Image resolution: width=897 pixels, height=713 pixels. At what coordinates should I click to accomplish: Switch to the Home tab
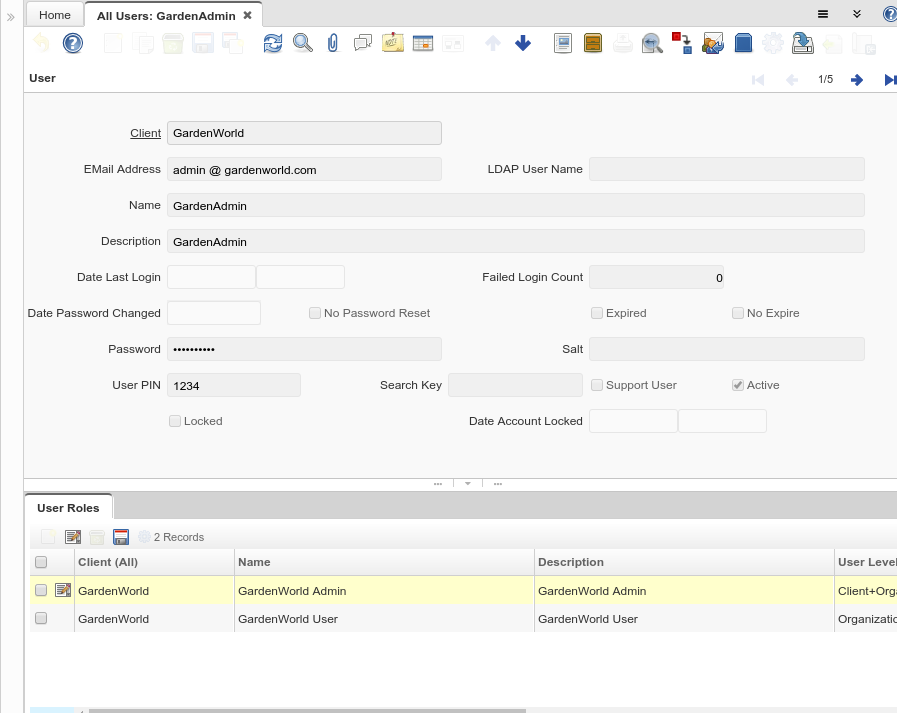(x=55, y=15)
